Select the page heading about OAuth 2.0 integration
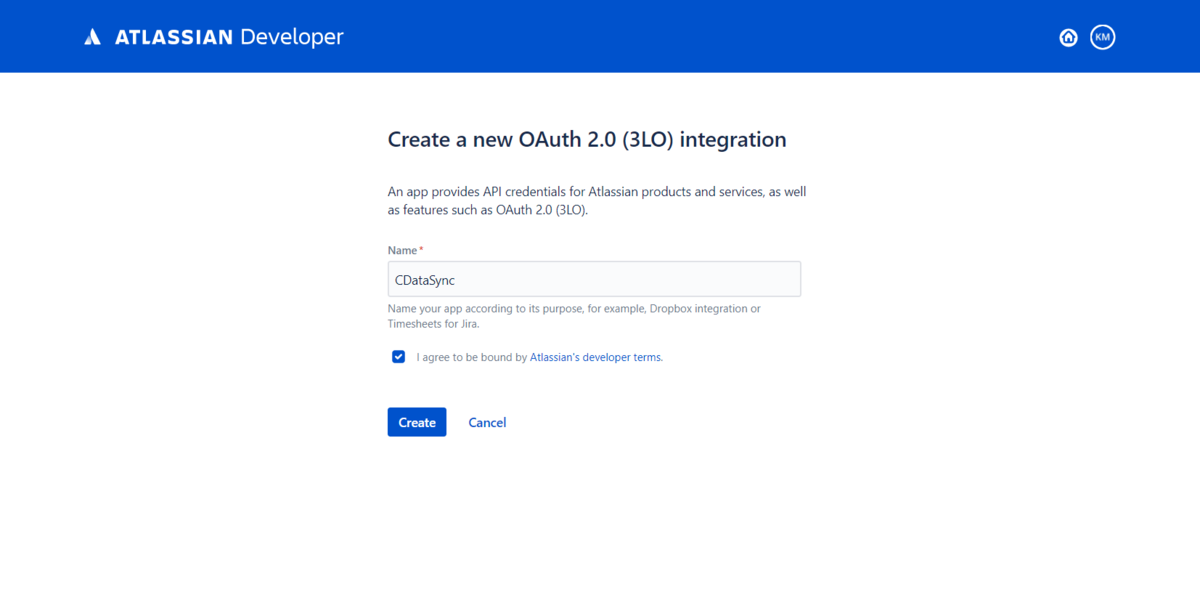Image resolution: width=1200 pixels, height=592 pixels. (x=587, y=139)
